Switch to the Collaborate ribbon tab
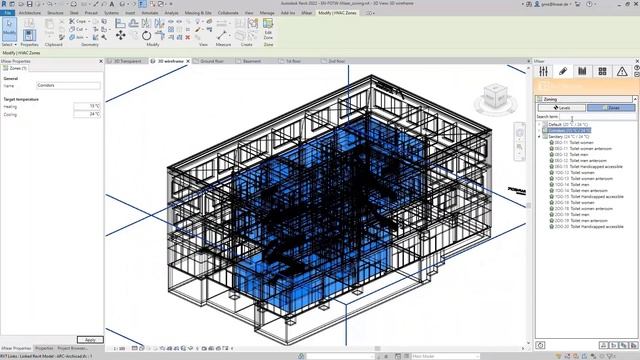Viewport: 640px width, 360px height. [228, 13]
